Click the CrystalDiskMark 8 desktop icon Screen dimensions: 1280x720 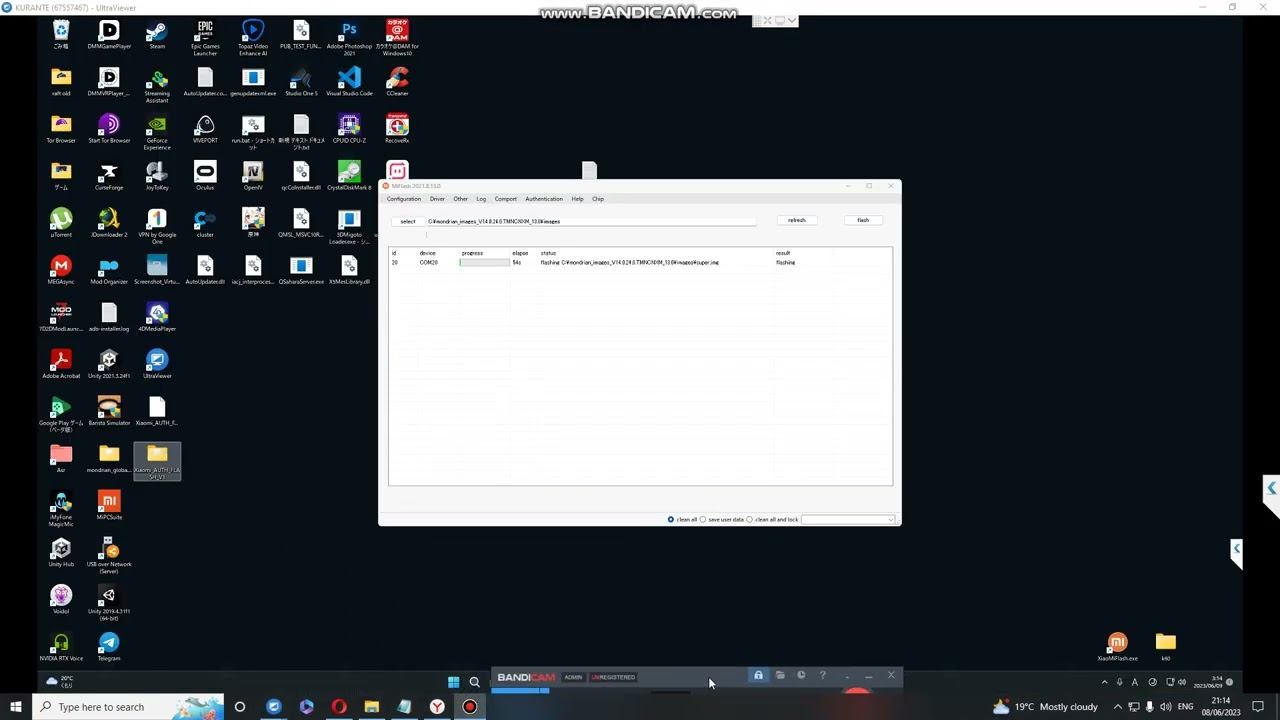coord(349,176)
